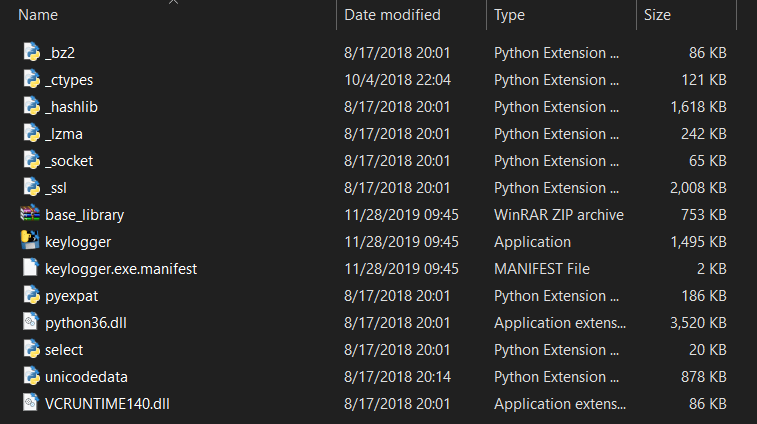Sort files by the Size column

[x=657, y=15]
